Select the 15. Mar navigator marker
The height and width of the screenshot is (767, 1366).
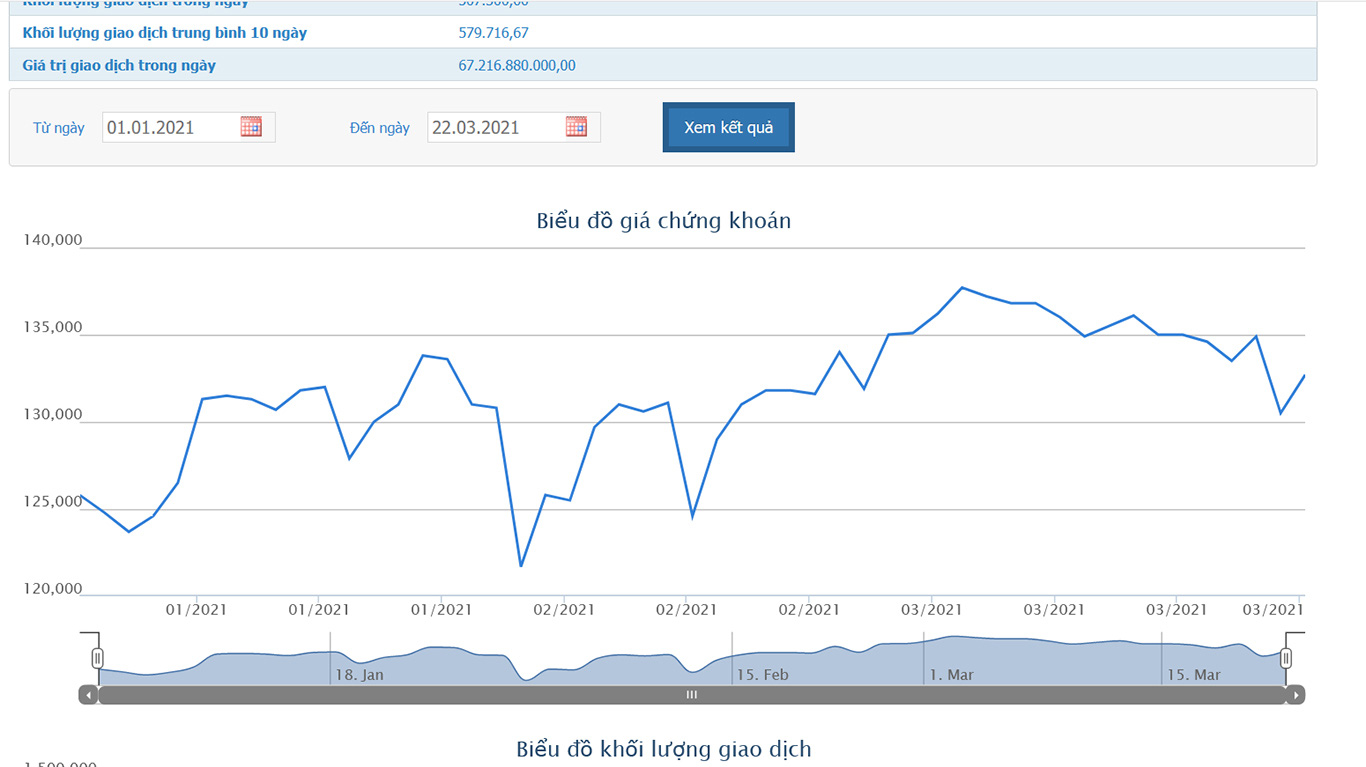coord(1194,675)
